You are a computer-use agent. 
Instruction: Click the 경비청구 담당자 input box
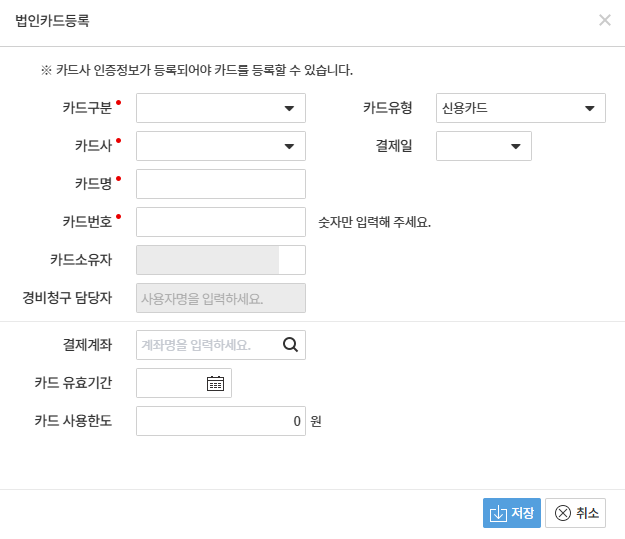pyautogui.click(x=220, y=298)
